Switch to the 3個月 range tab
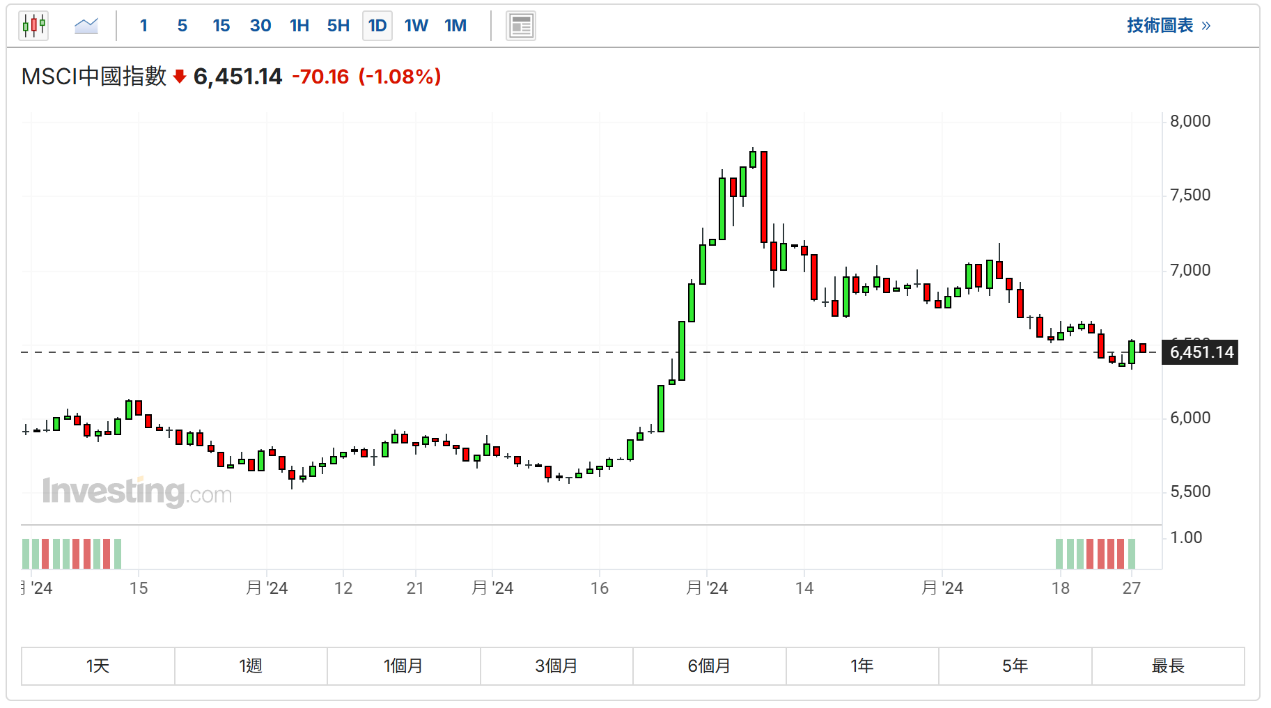 [x=556, y=666]
